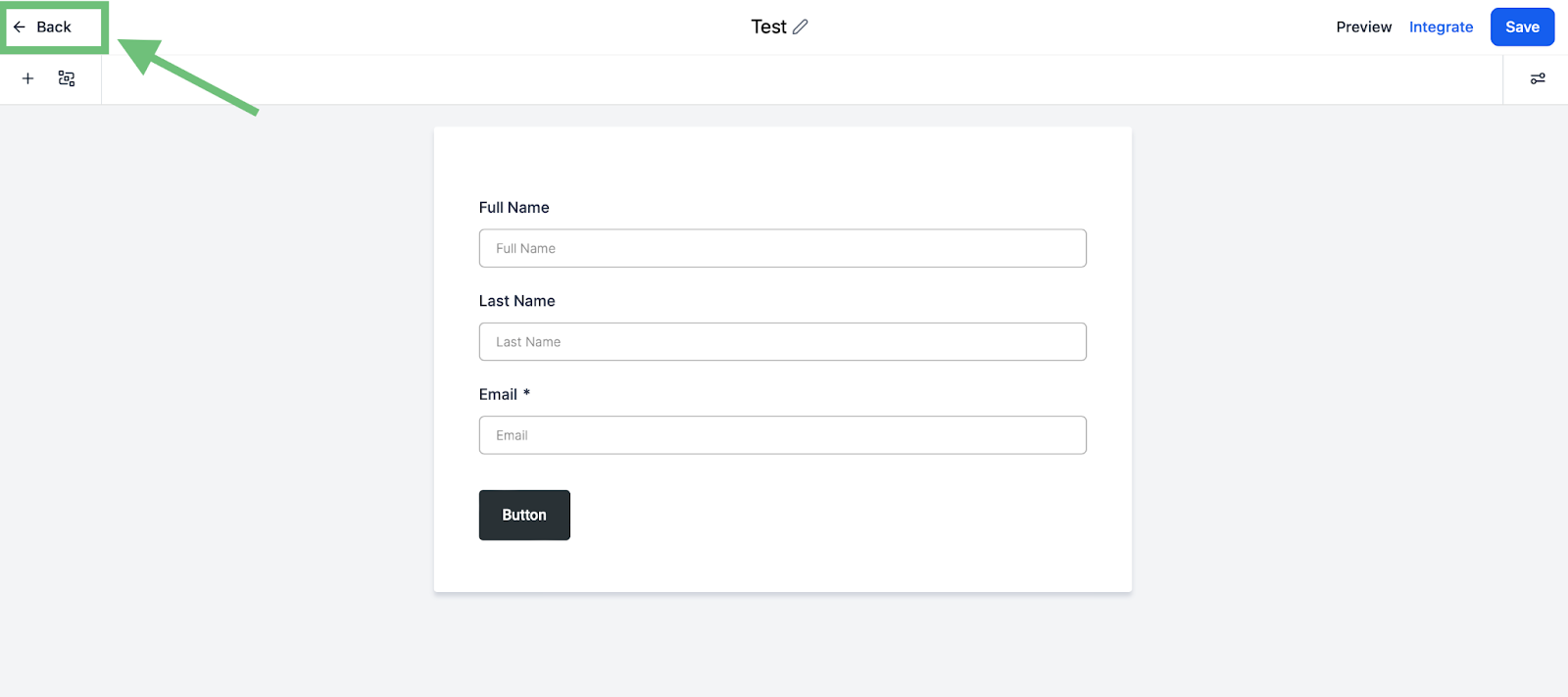The image size is (1568, 697).
Task: Select the Test form title
Action: coord(768,27)
